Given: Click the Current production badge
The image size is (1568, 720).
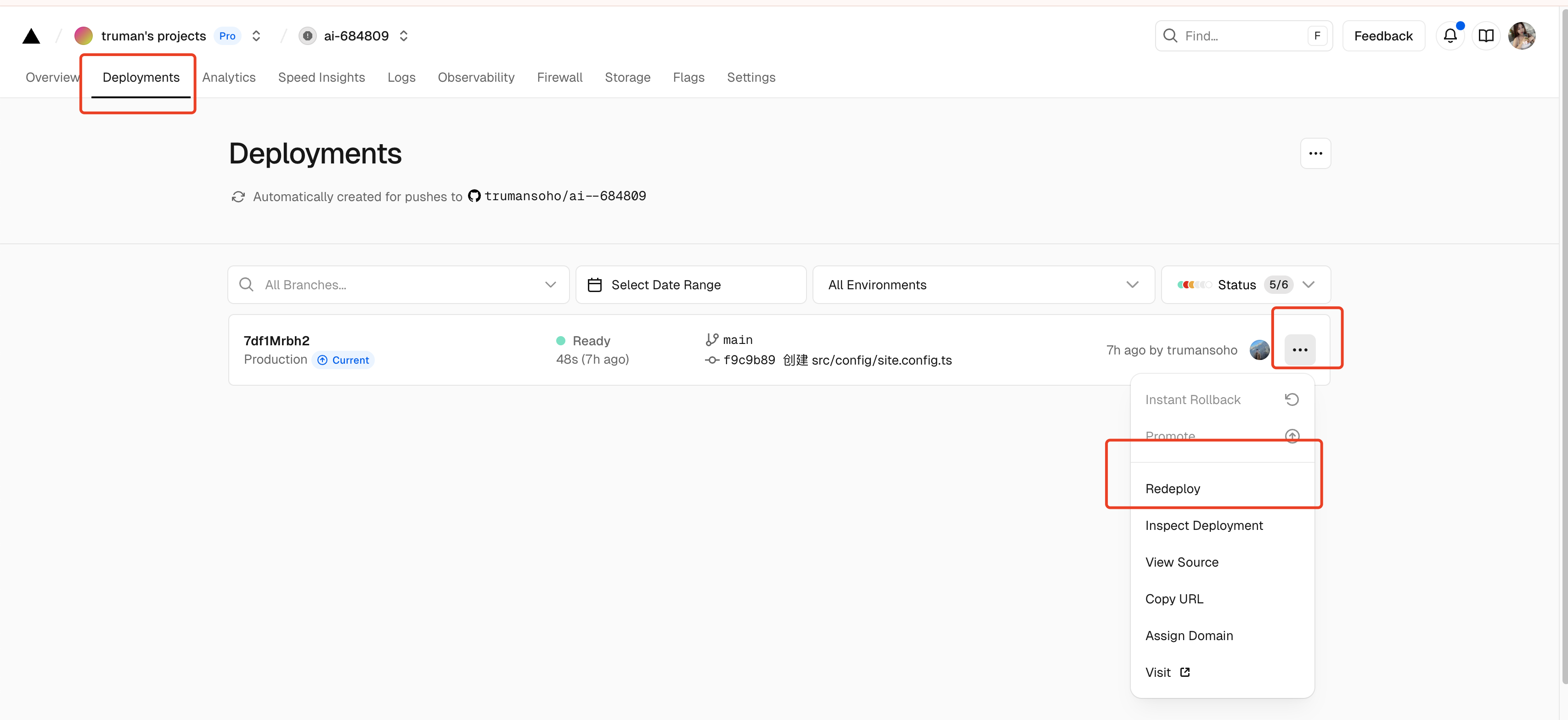Looking at the screenshot, I should pos(343,360).
